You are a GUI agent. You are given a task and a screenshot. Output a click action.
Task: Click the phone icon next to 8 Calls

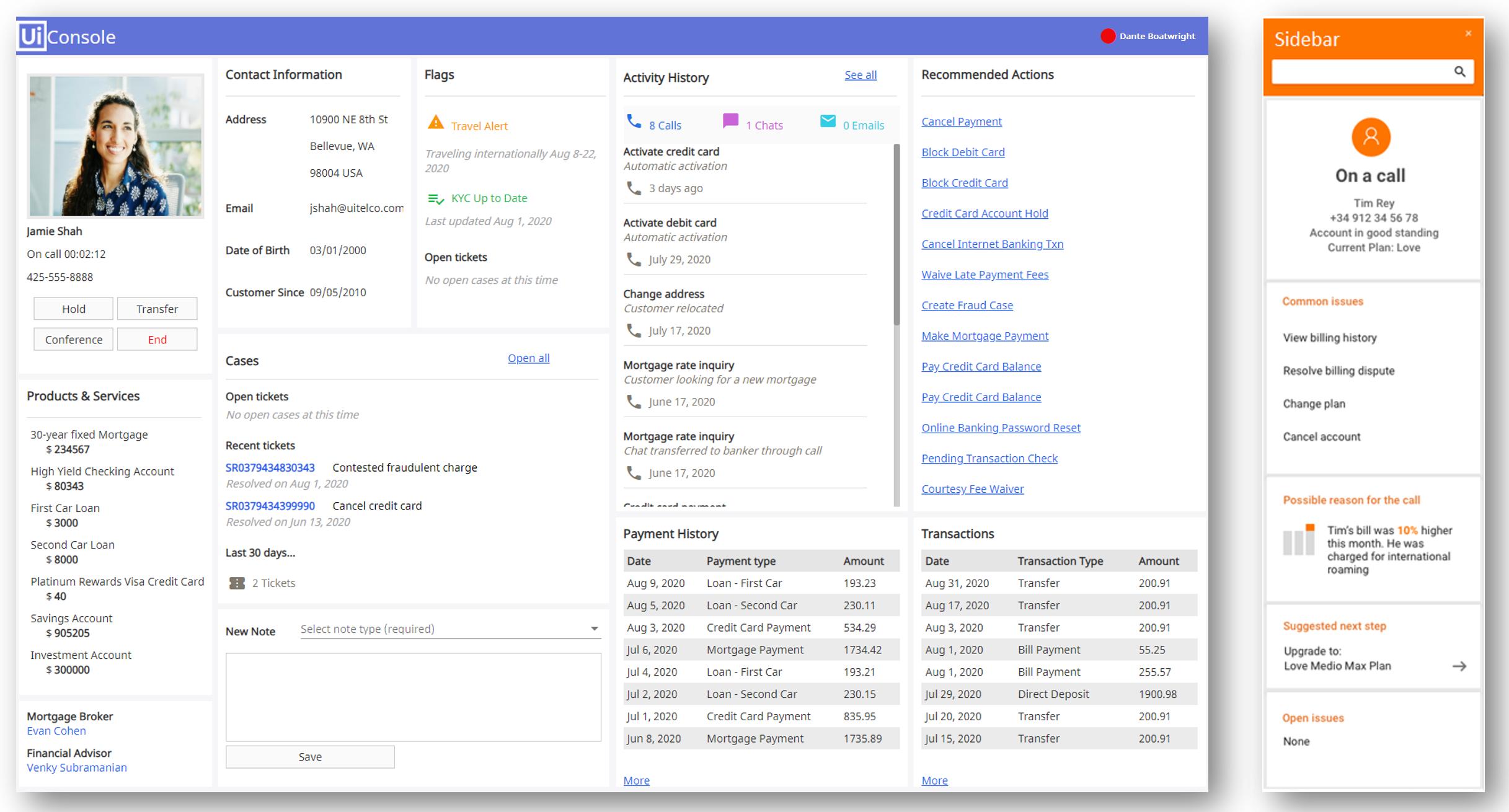point(634,122)
